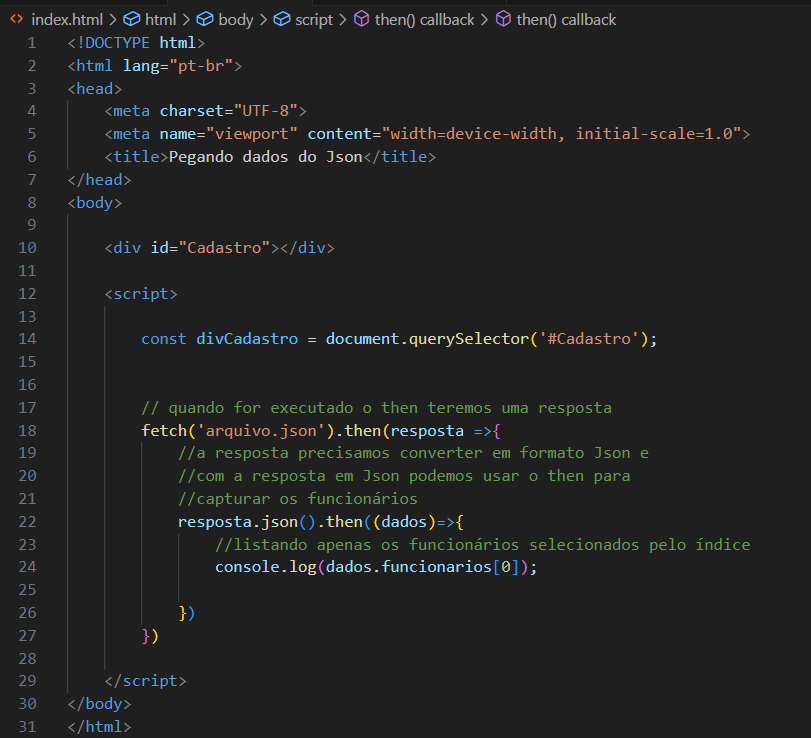Expand the chevron after index.html breadcrumb
Screen dimensions: 811x738
pyautogui.click(x=113, y=20)
